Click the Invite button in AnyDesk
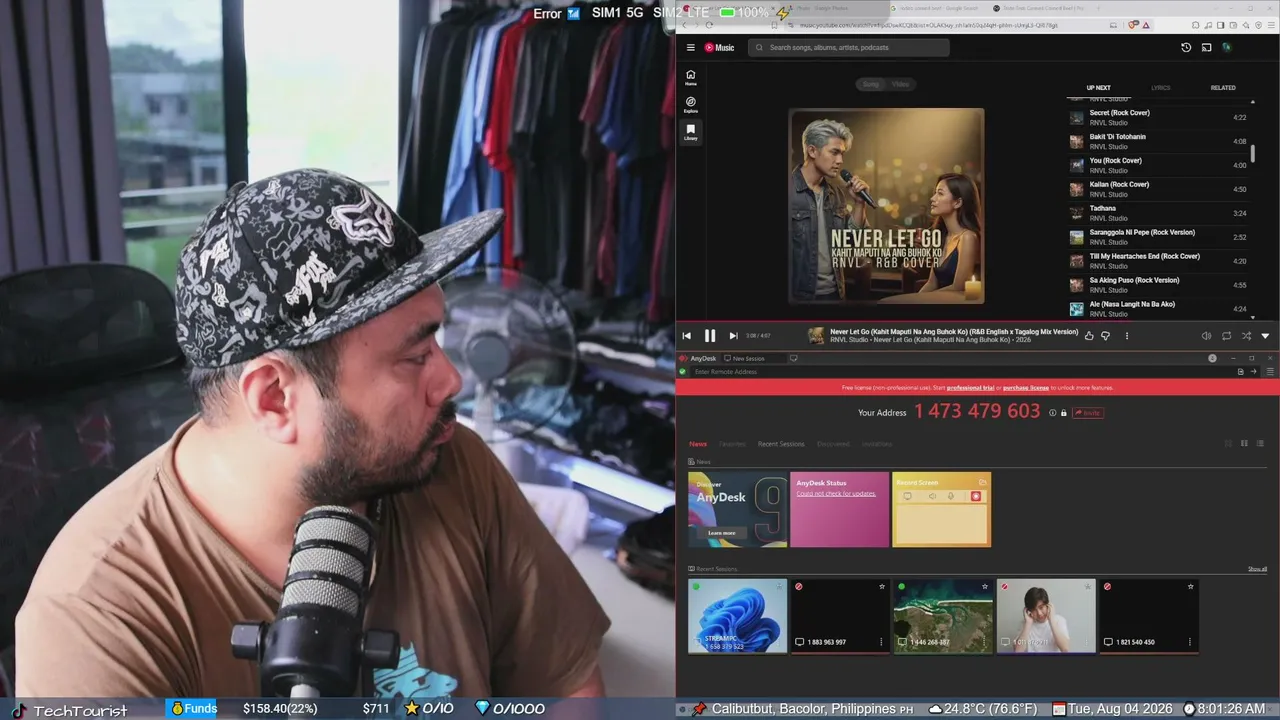Viewport: 1280px width, 720px height. 1088,412
